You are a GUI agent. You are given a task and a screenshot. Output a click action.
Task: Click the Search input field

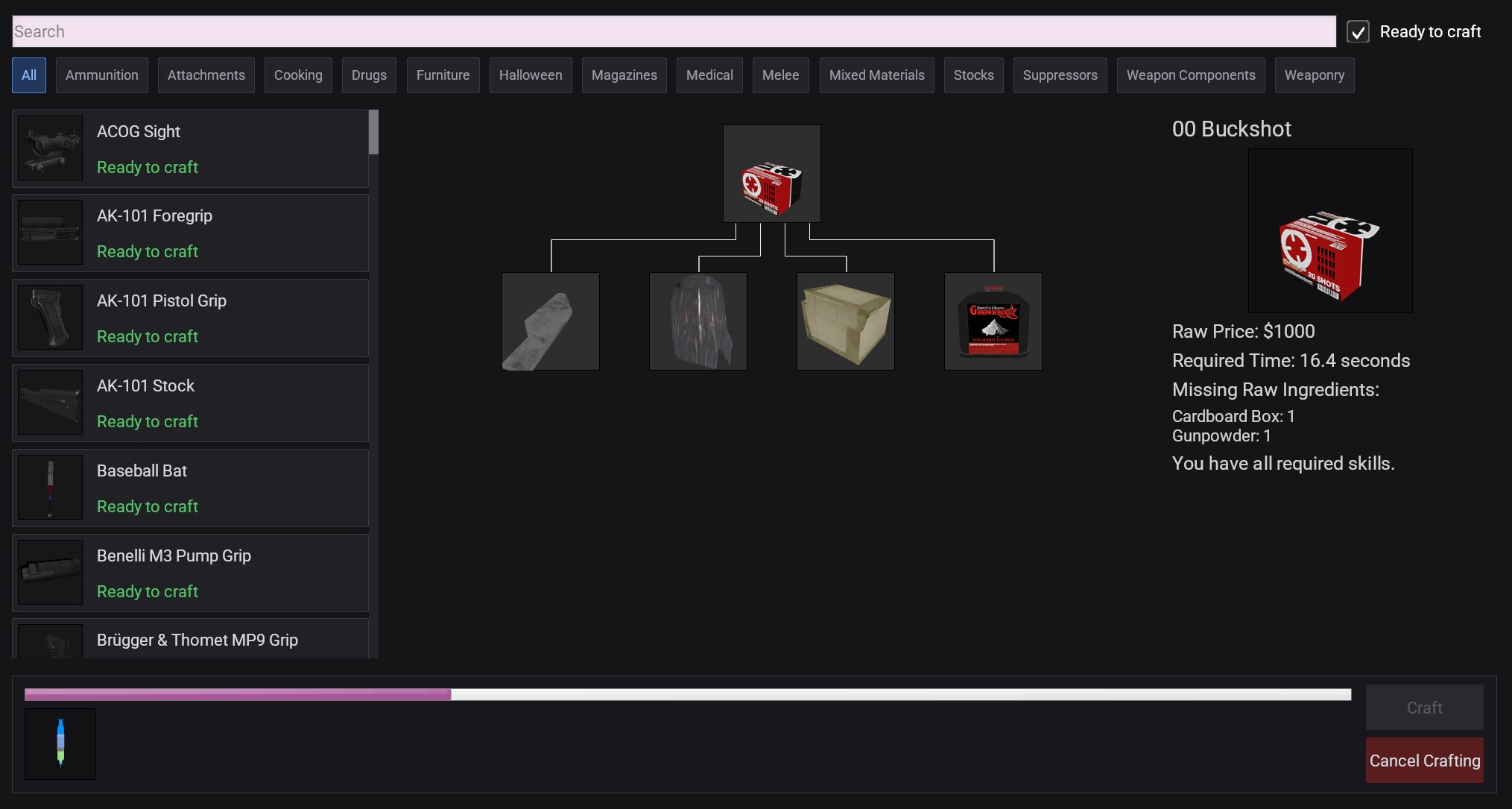pos(673,31)
